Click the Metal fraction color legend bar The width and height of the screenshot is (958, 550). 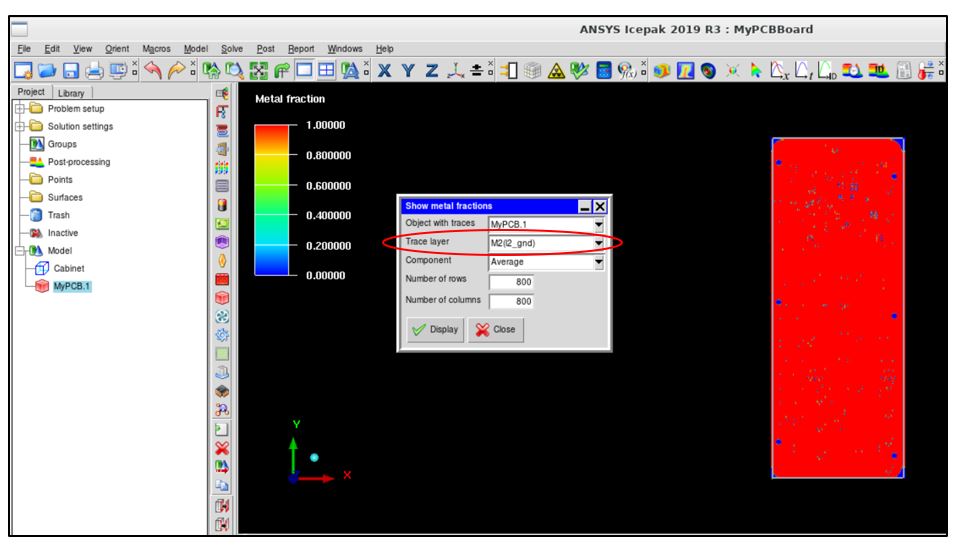[271, 200]
